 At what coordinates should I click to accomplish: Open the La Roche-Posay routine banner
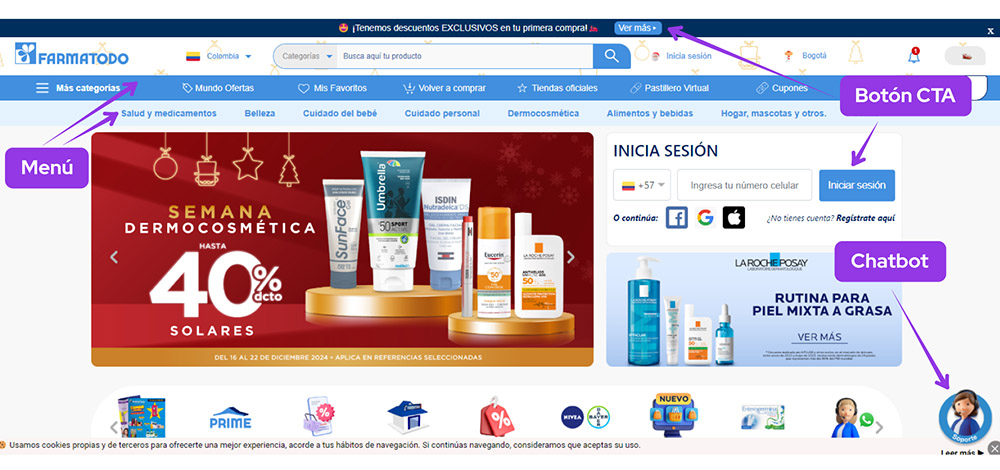point(754,309)
